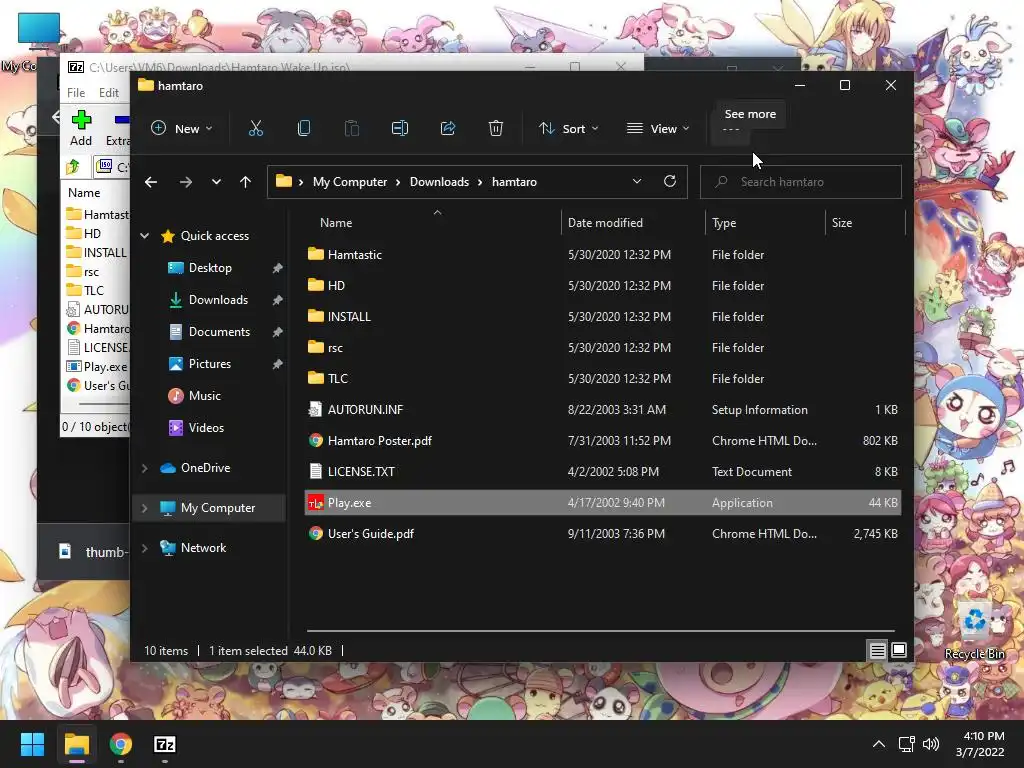Click network icon in system tray
The image size is (1024, 768).
pos(906,744)
